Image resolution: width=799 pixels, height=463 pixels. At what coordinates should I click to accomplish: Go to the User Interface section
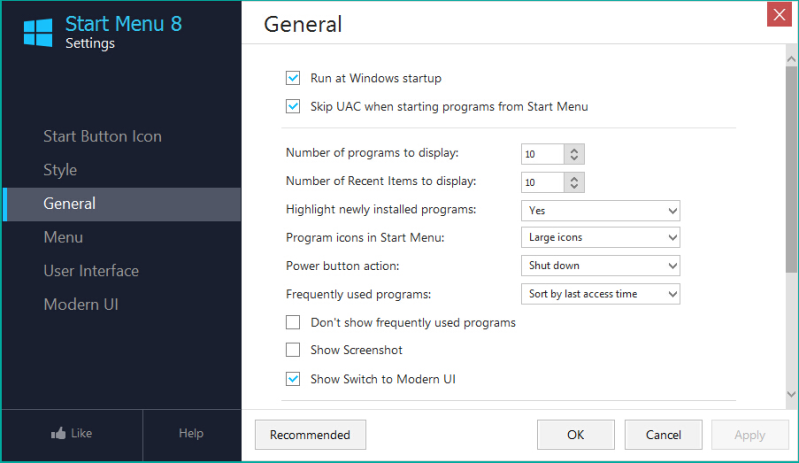click(91, 271)
